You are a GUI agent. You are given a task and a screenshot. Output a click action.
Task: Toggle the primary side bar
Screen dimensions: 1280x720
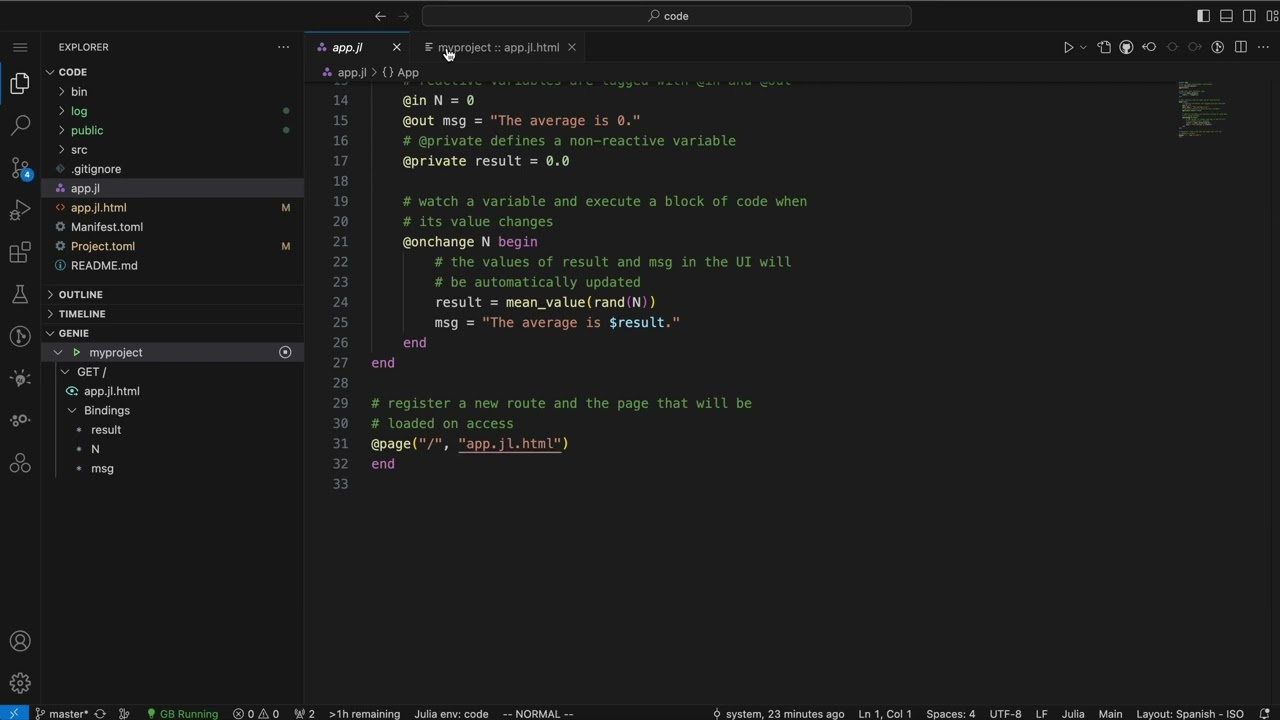tap(1203, 16)
